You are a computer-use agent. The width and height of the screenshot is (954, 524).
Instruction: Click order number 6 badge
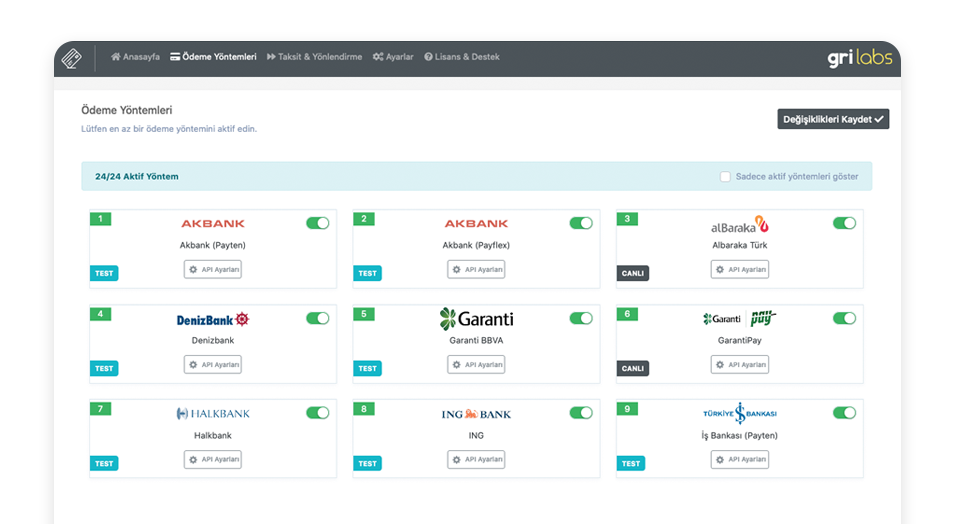point(627,314)
